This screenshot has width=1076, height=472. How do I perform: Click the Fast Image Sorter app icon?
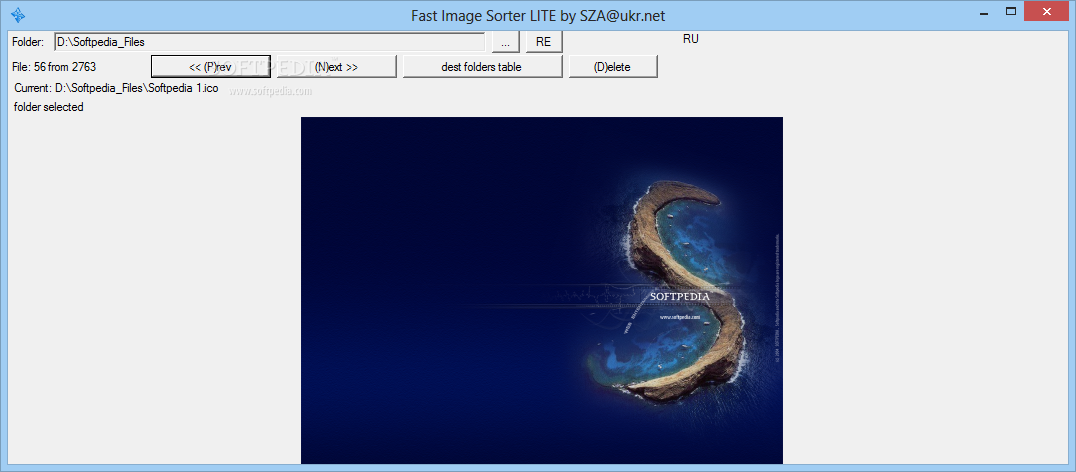pyautogui.click(x=19, y=14)
